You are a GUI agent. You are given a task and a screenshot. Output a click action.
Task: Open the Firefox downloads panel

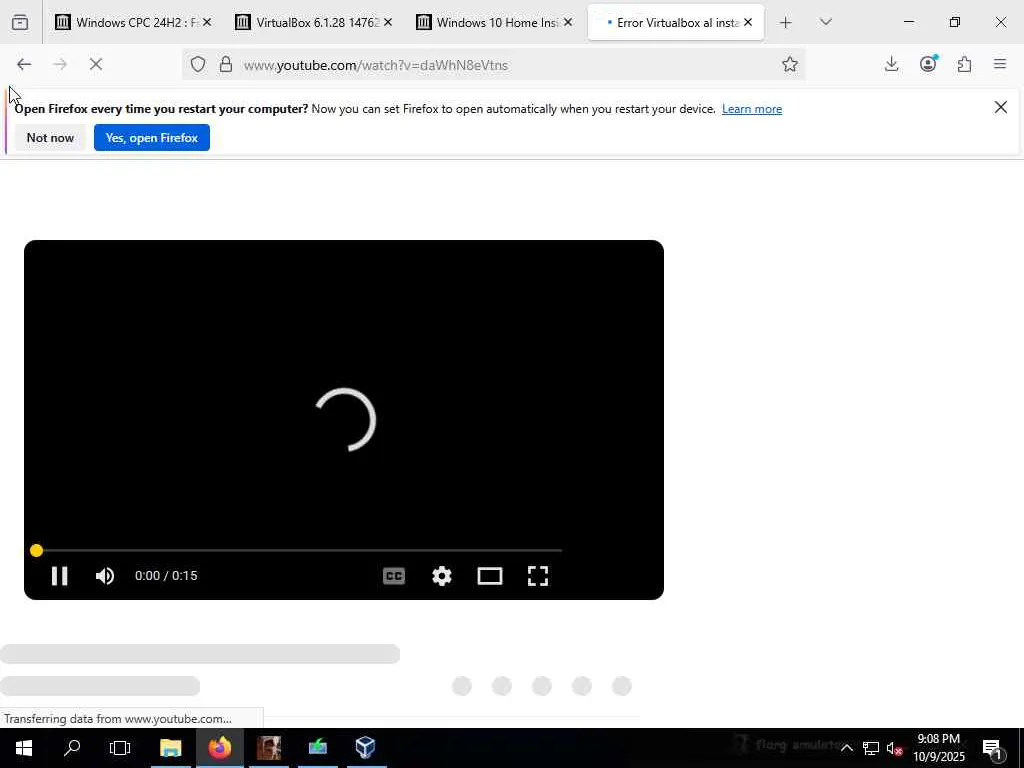(891, 64)
